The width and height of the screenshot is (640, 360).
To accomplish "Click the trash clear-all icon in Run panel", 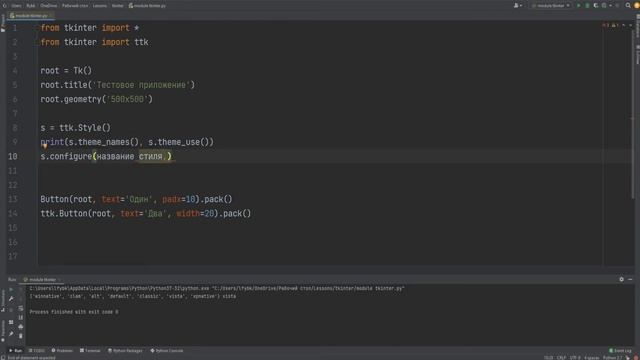I will pyautogui.click(x=20, y=336).
